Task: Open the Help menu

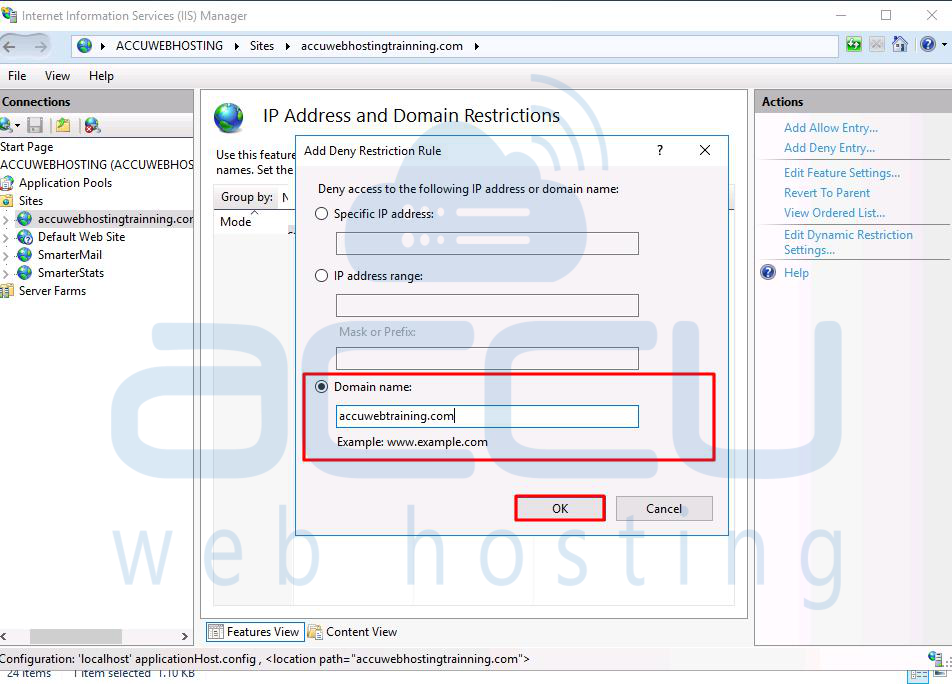Action: [x=101, y=76]
